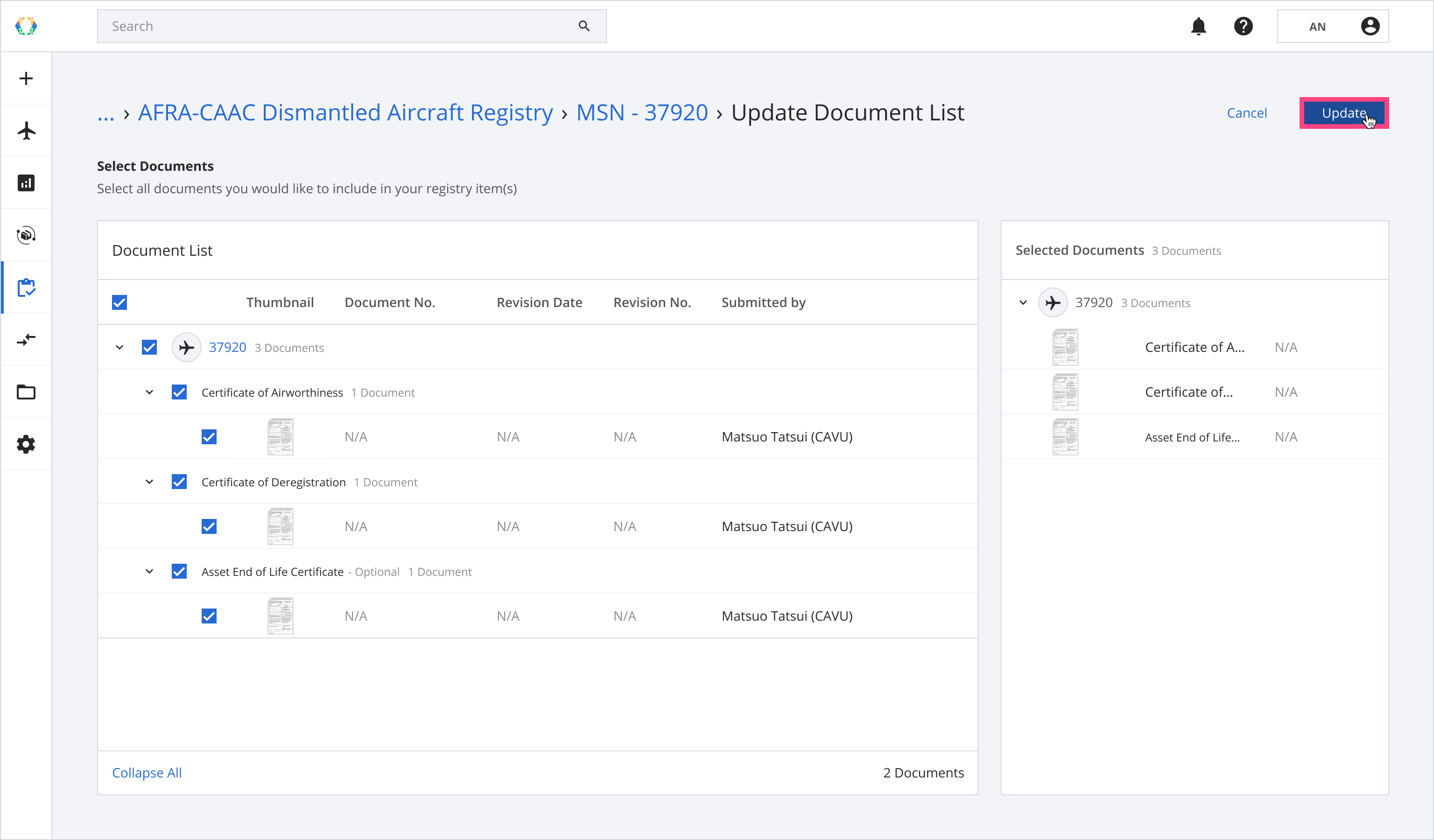The width and height of the screenshot is (1434, 840).
Task: Go to AFRA-CAAC Dismantled Aircraft Registry breadcrumb
Action: (345, 112)
